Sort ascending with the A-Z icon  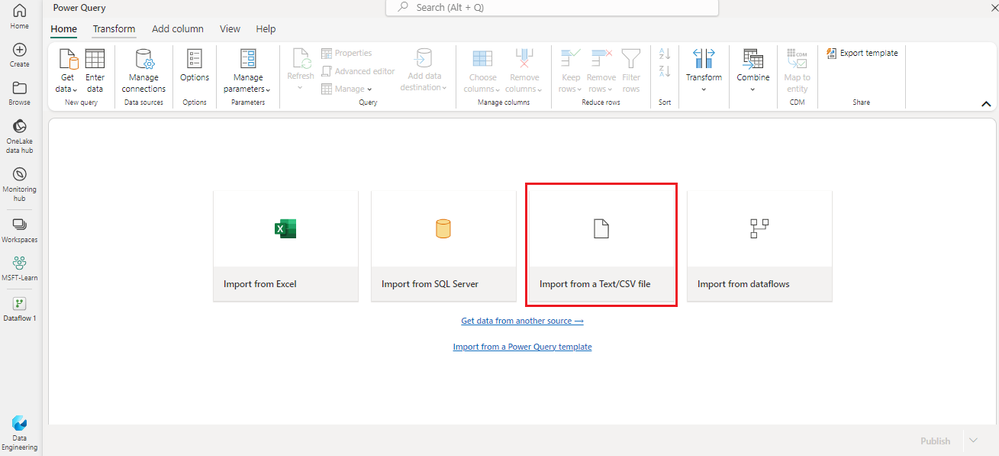coord(665,54)
